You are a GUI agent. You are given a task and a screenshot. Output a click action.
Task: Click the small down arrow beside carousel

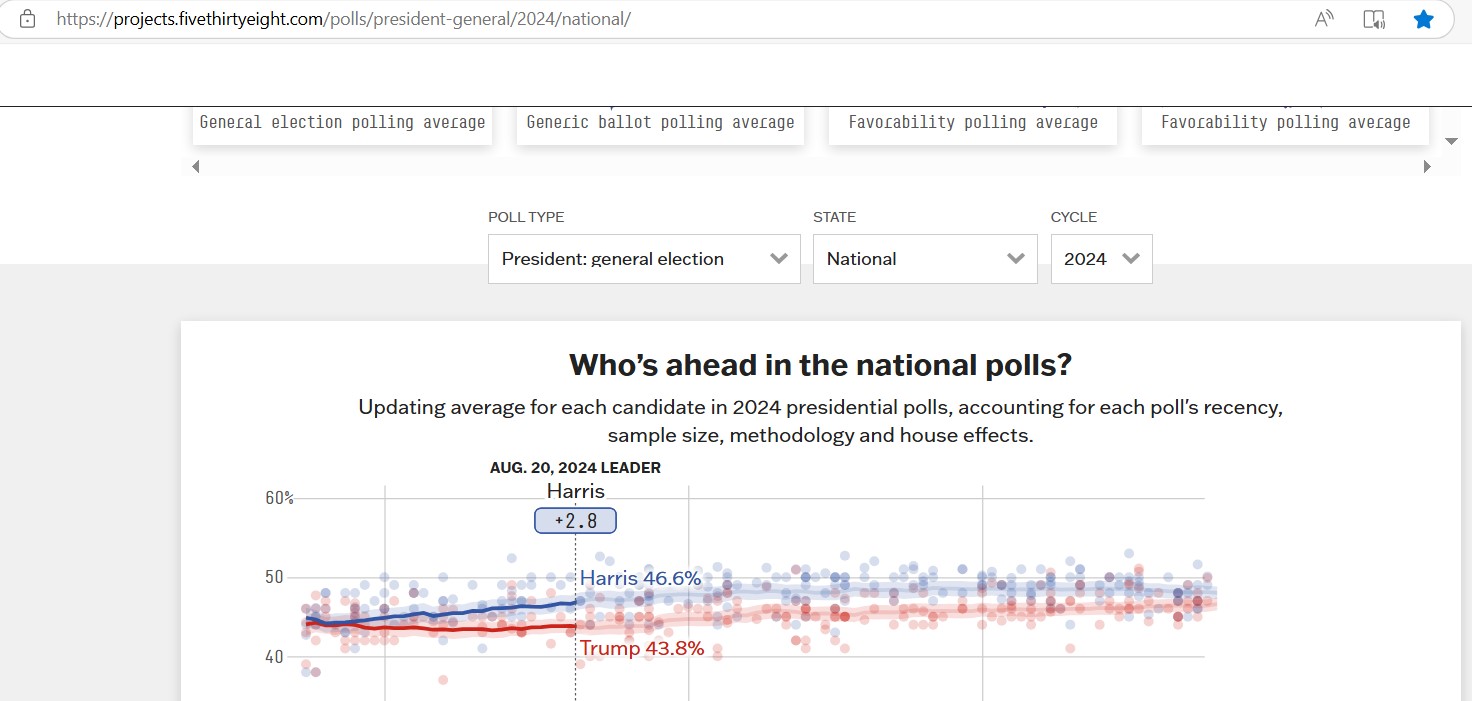click(x=1452, y=141)
